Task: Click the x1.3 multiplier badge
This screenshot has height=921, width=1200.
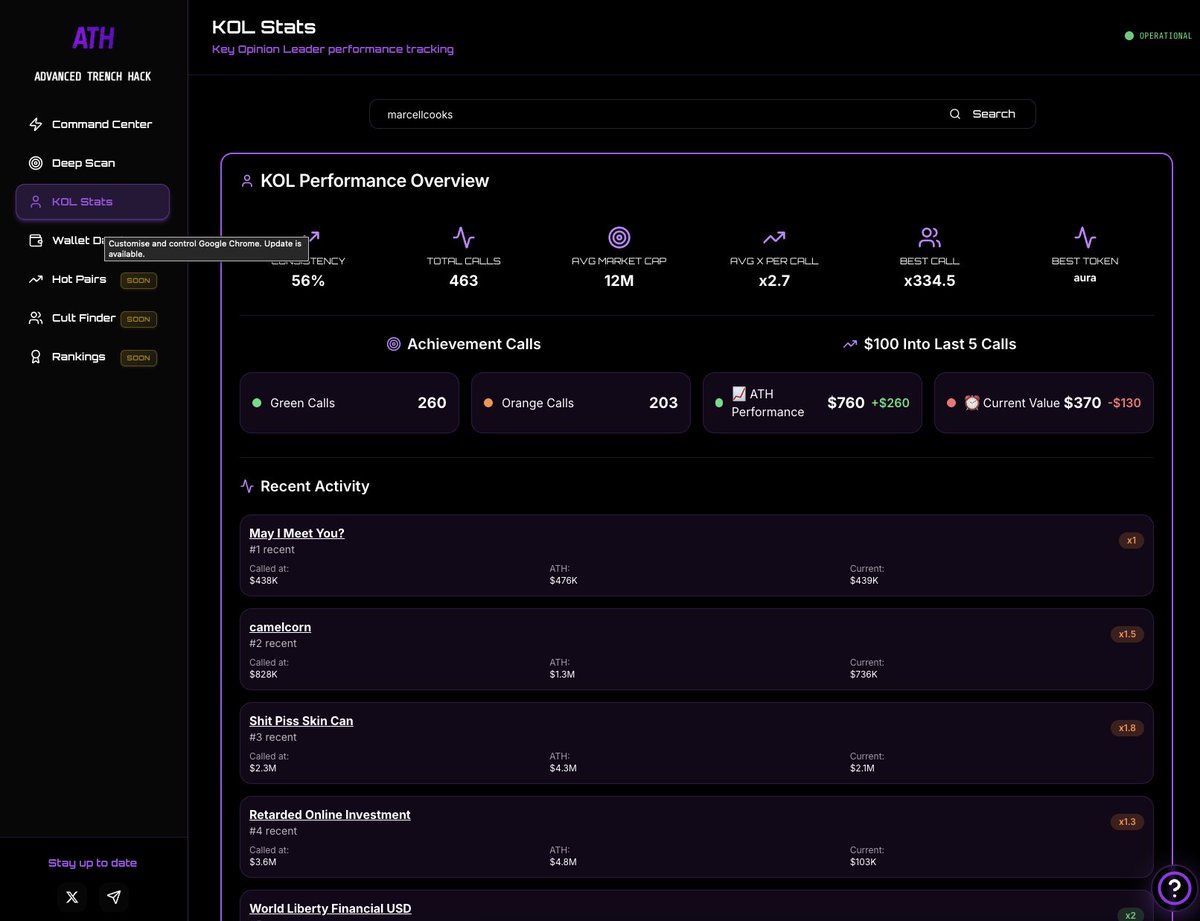Action: pos(1127,822)
